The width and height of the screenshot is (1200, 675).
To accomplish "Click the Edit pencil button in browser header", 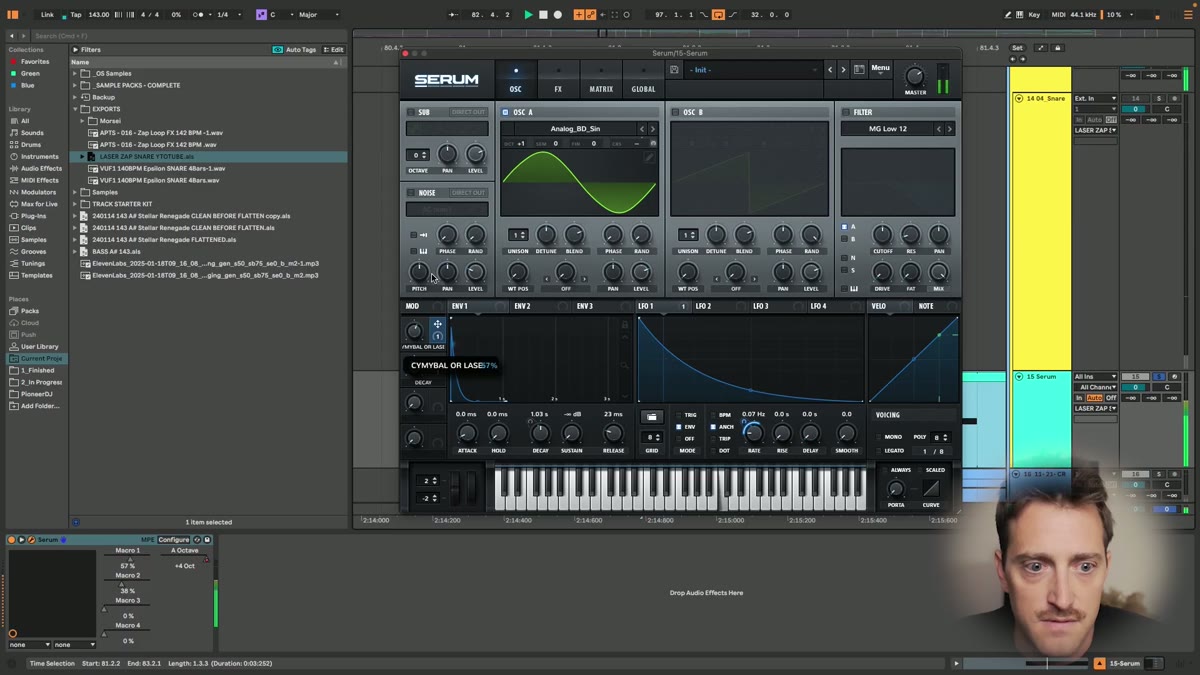I will (x=334, y=49).
